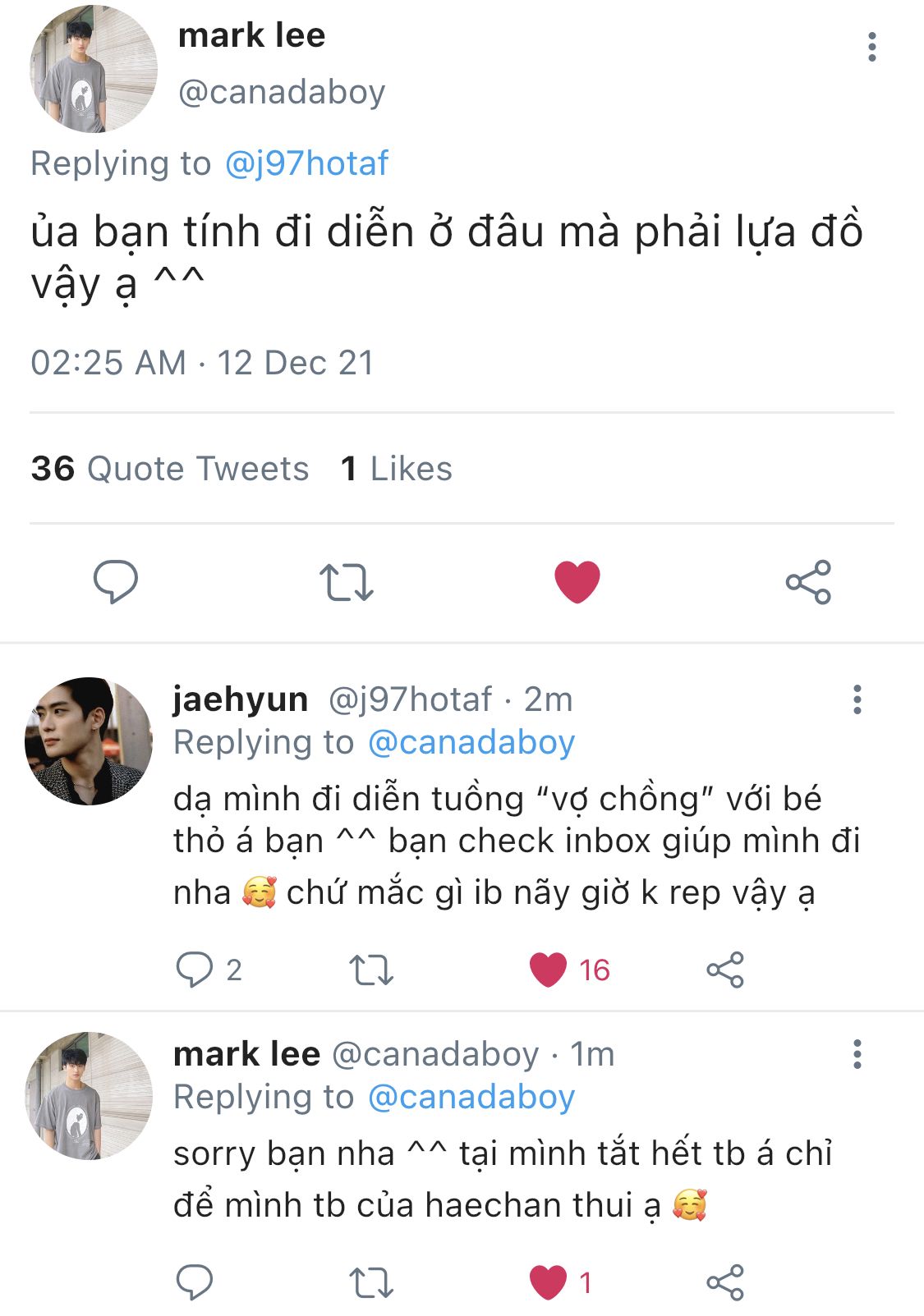
Task: Reply to mark lee's main tweet
Action: click(116, 582)
